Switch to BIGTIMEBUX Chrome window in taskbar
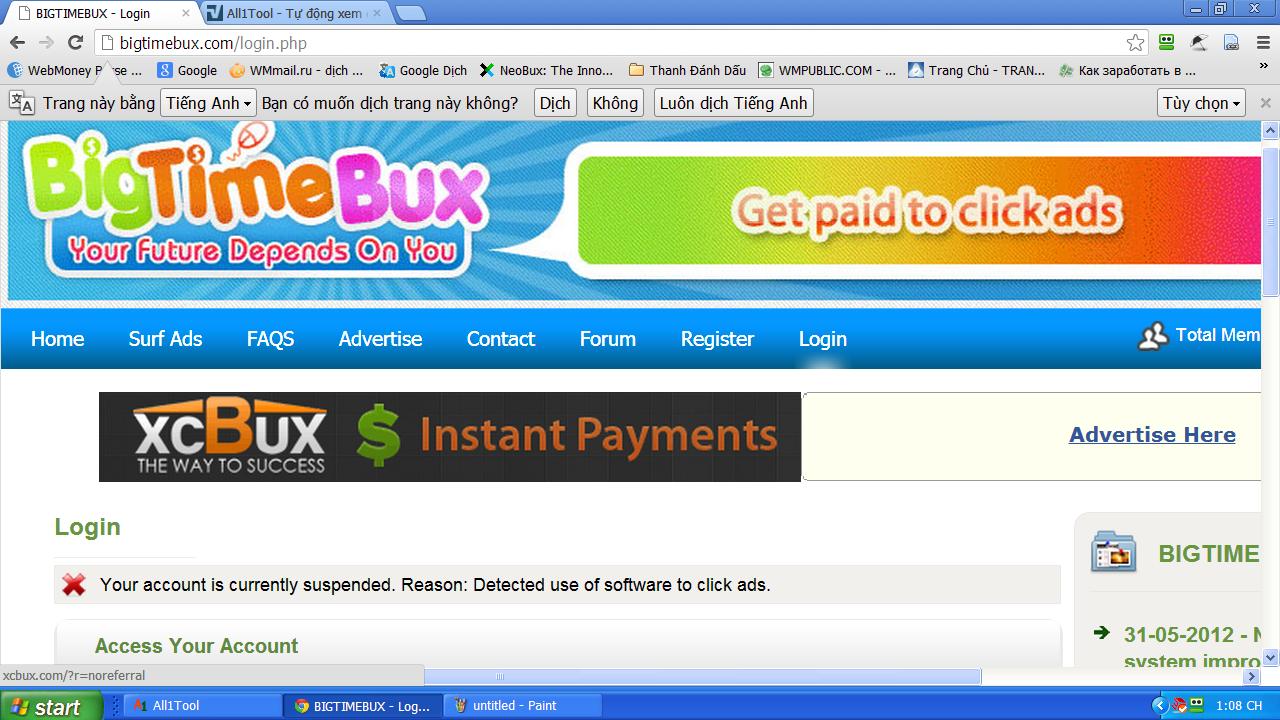Image resolution: width=1280 pixels, height=720 pixels. [x=362, y=706]
